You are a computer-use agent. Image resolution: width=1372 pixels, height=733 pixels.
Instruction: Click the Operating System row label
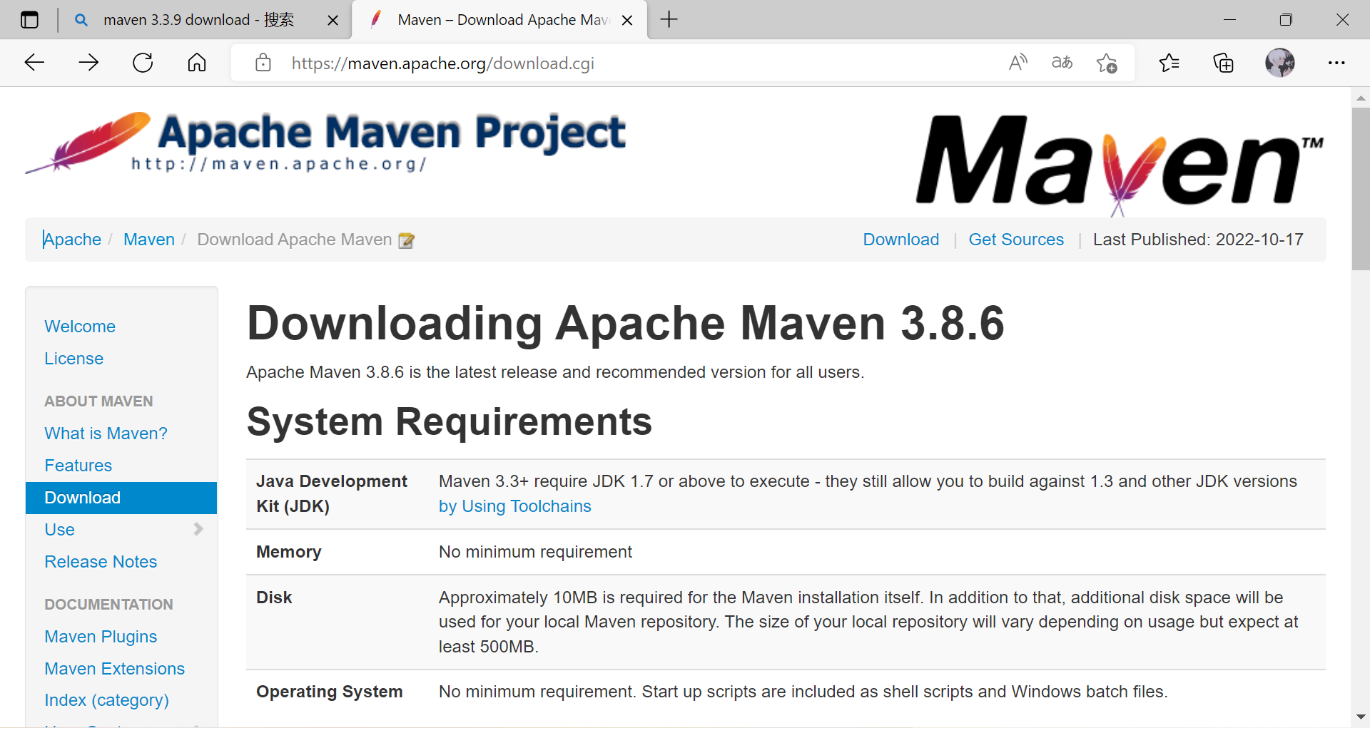pos(330,691)
